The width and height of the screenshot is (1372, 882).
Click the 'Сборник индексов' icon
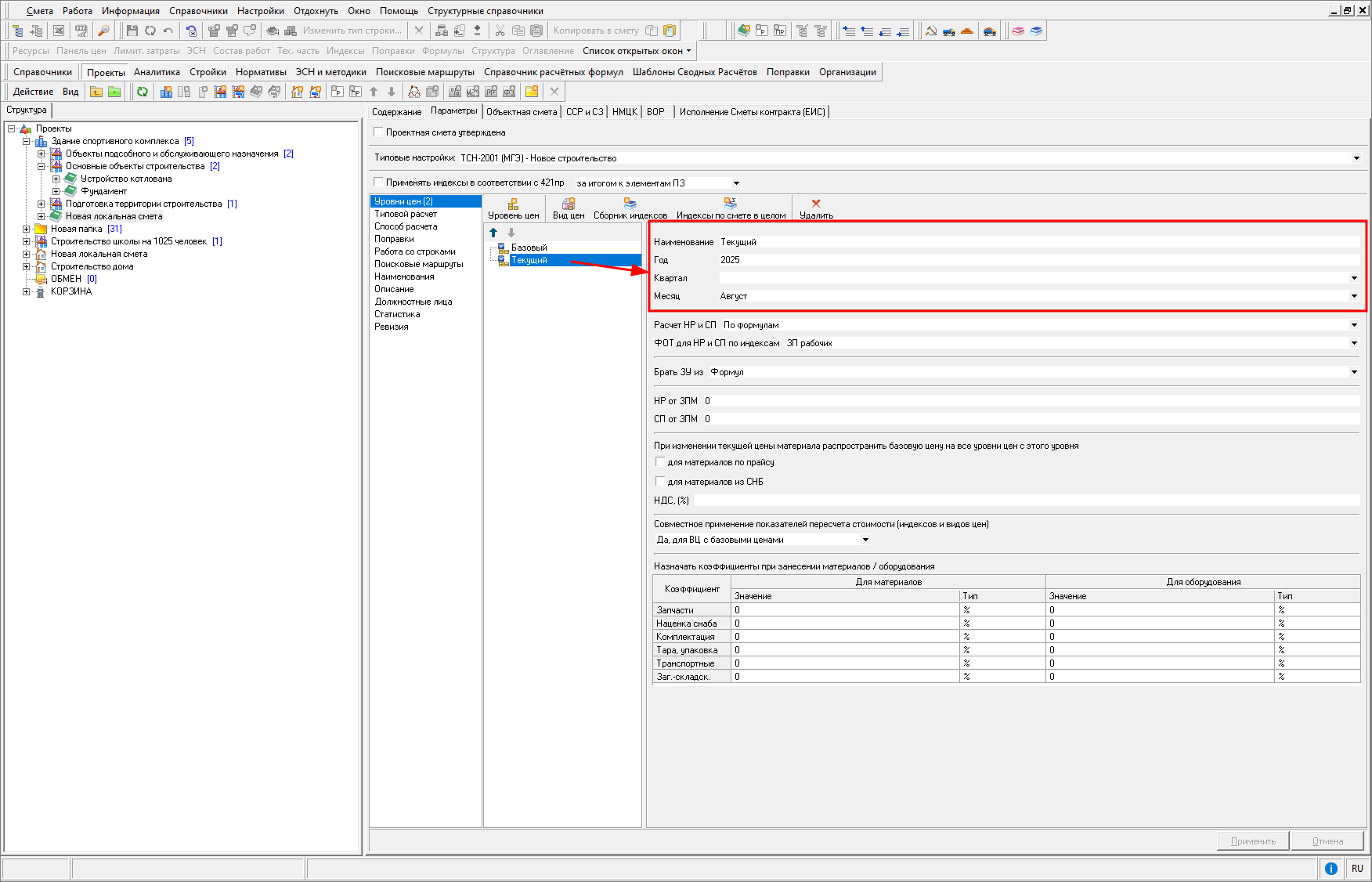630,204
